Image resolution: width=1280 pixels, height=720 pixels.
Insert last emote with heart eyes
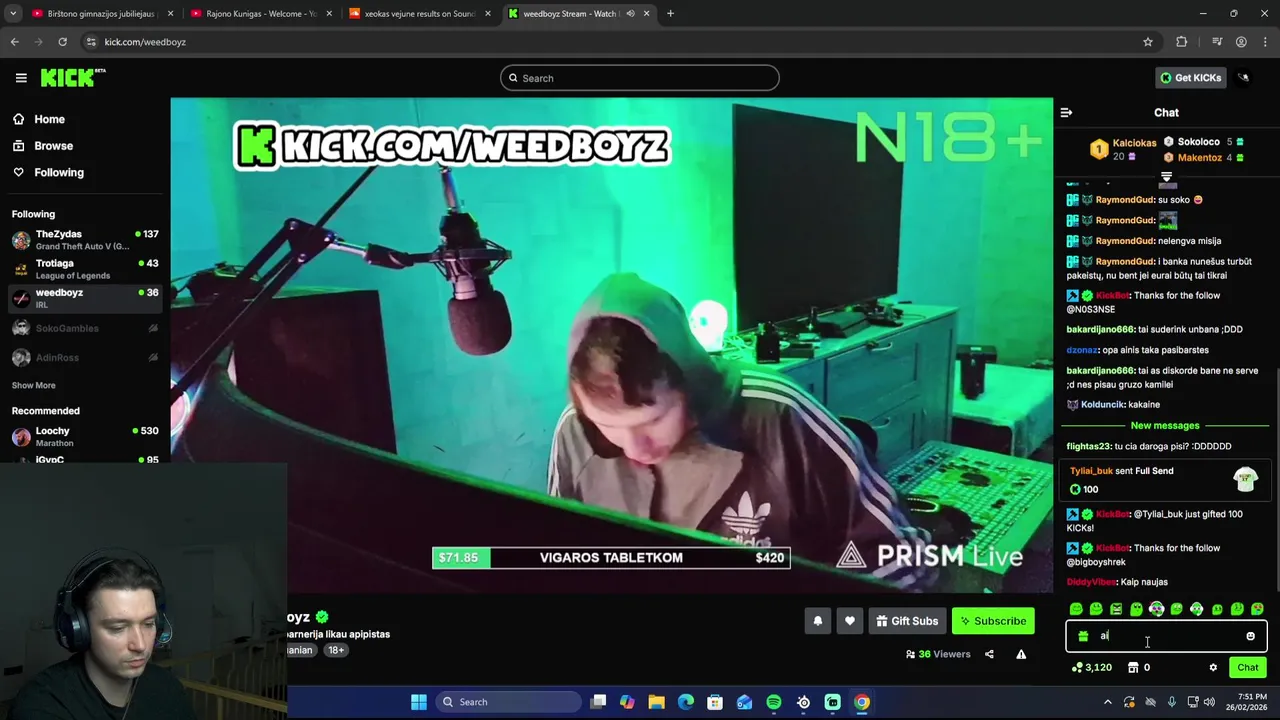[1257, 609]
